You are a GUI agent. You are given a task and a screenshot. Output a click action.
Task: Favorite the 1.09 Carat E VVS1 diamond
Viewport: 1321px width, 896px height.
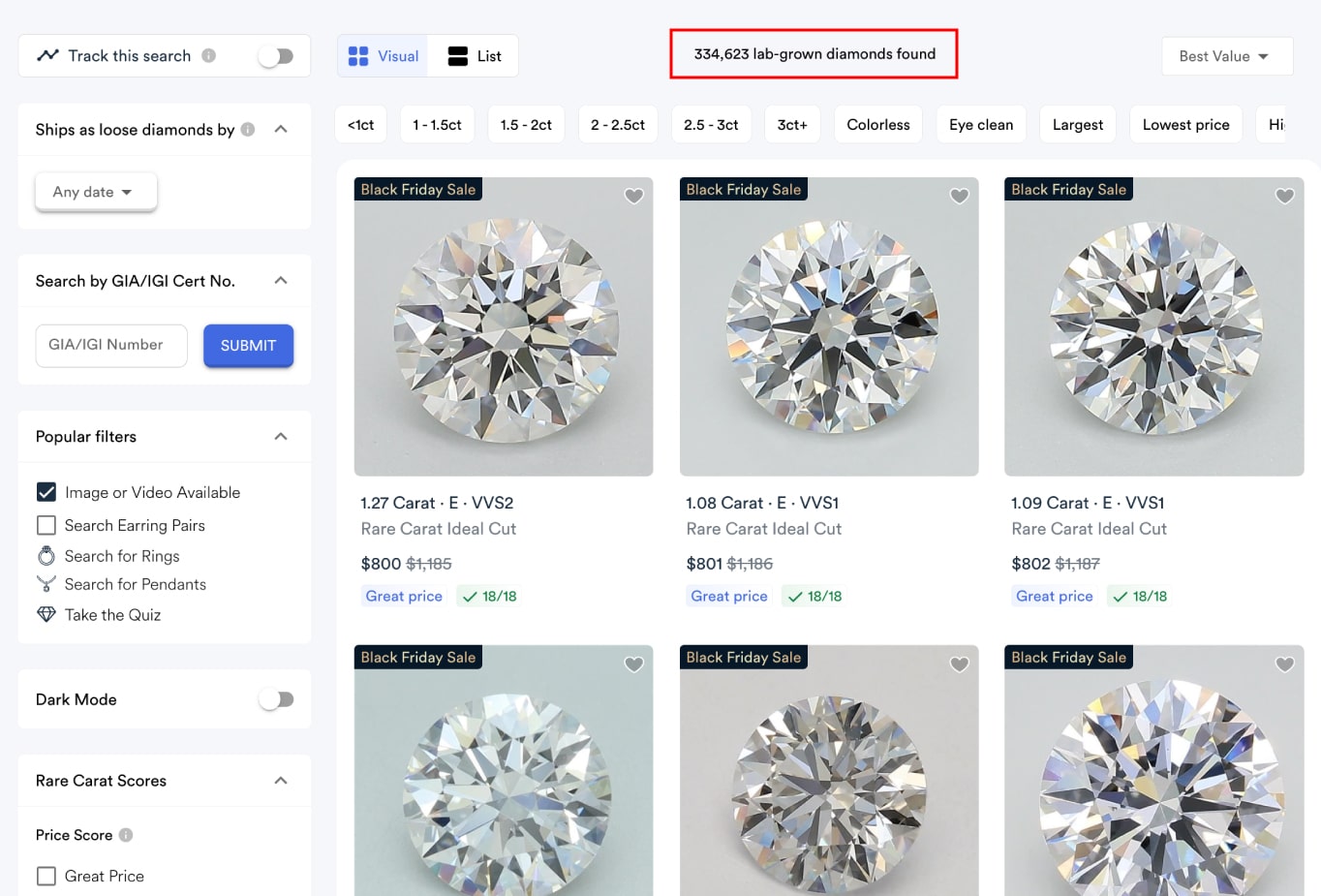pyautogui.click(x=1284, y=197)
